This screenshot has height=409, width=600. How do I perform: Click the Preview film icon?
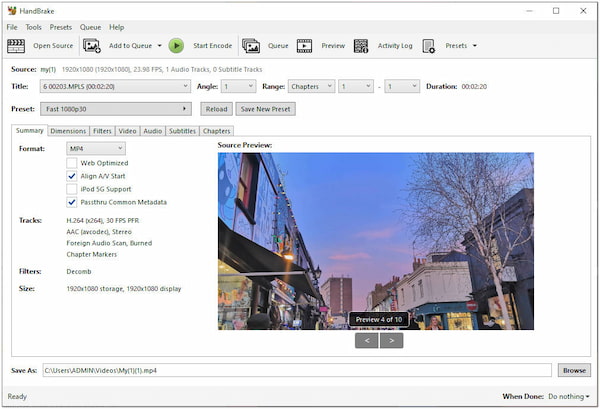point(304,46)
